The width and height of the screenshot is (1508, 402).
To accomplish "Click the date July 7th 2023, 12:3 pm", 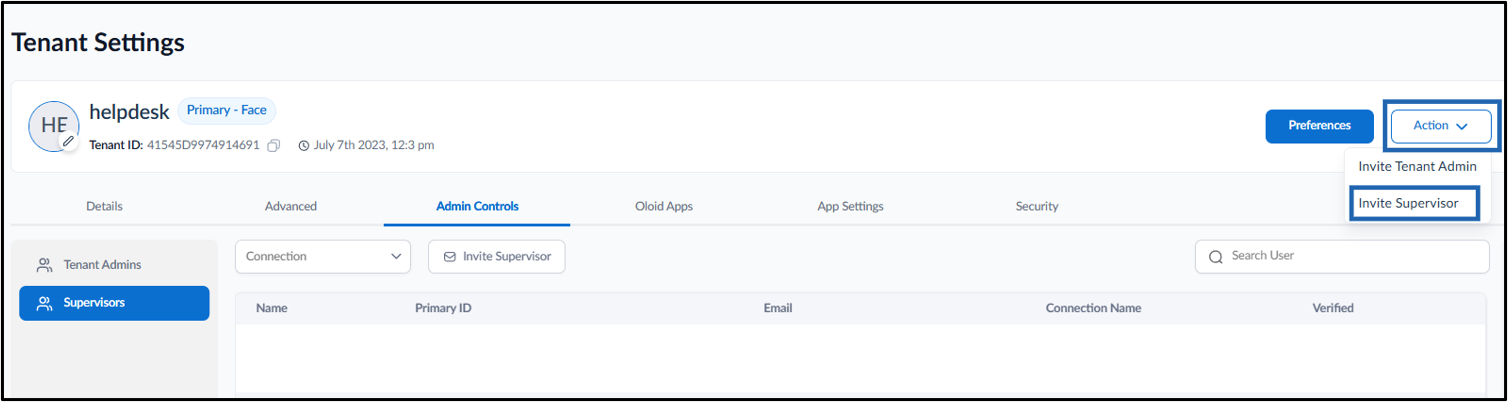I will [x=374, y=145].
